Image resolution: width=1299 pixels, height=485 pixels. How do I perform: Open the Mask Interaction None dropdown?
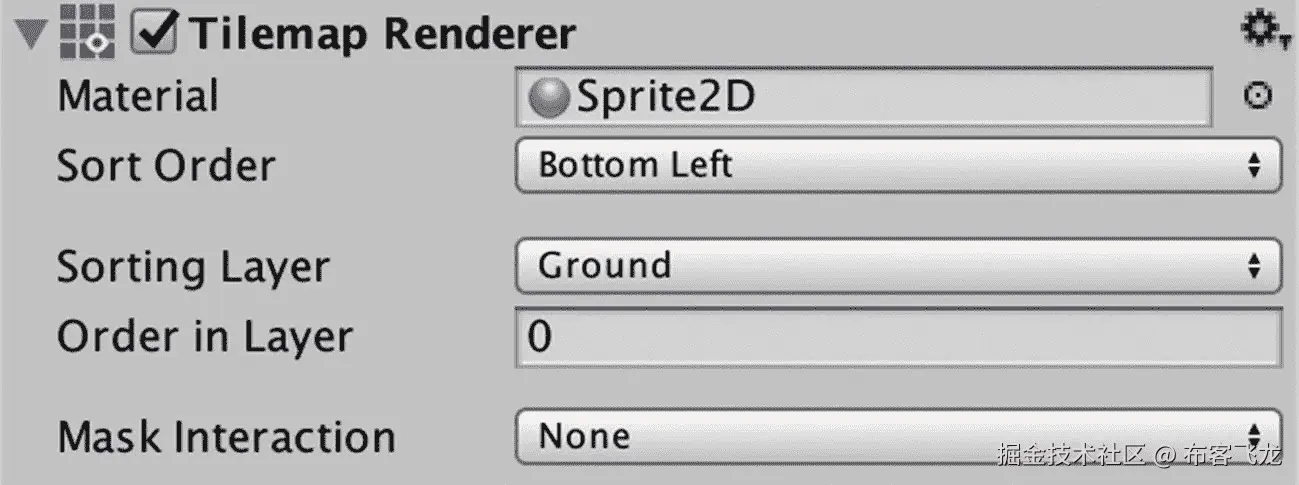tap(898, 437)
